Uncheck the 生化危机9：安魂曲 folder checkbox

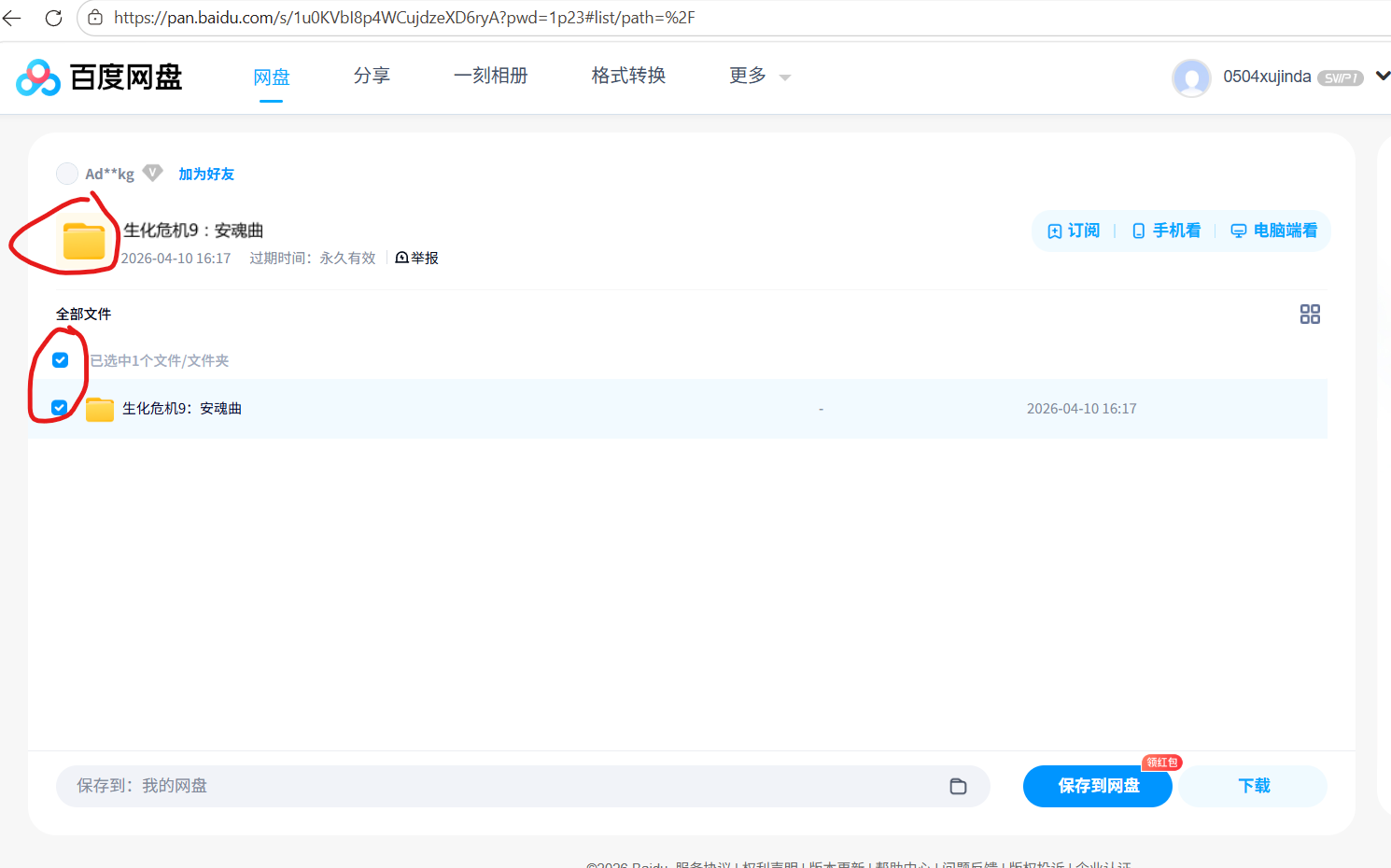click(60, 408)
